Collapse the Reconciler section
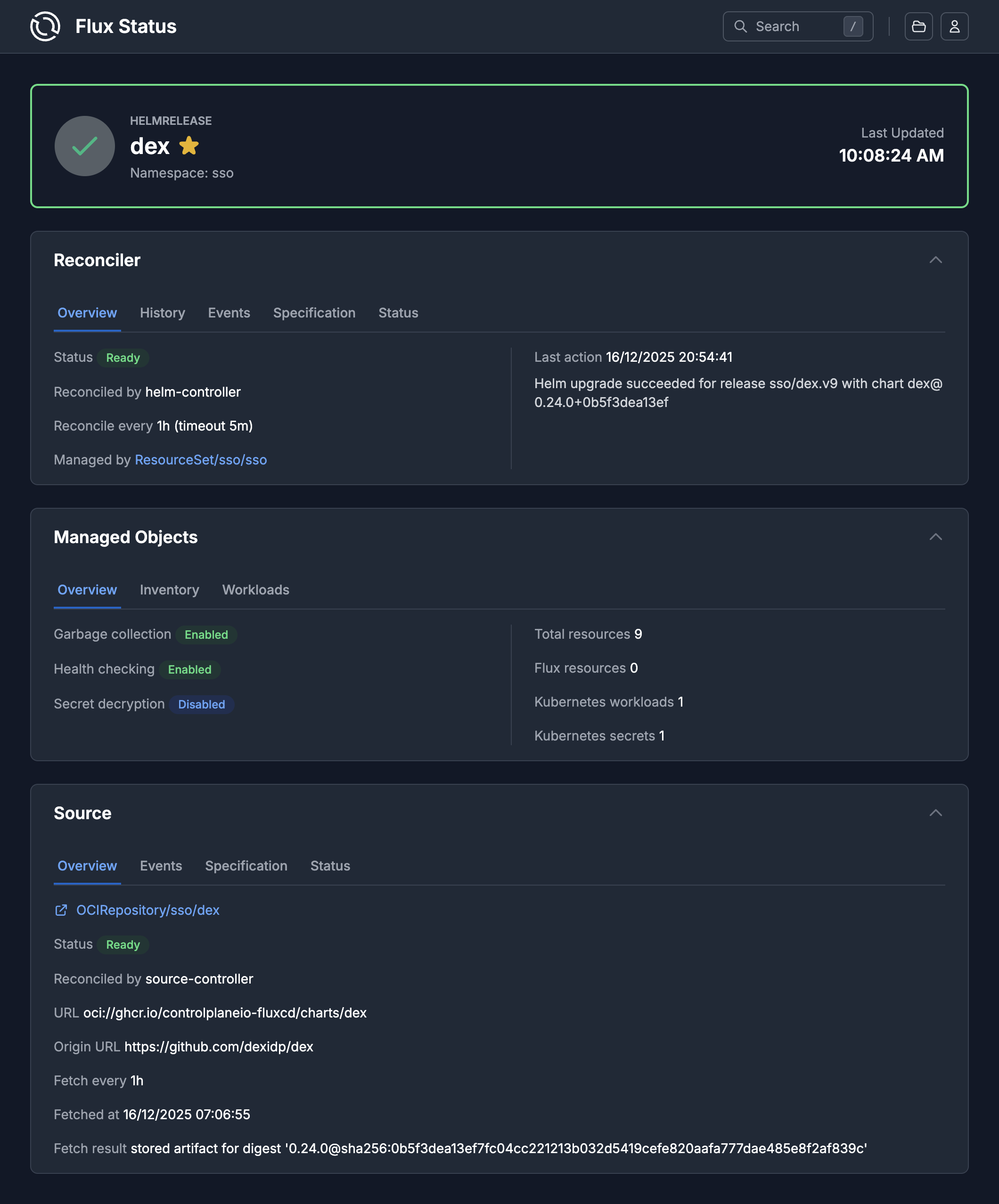Viewport: 999px width, 1204px height. [x=936, y=260]
